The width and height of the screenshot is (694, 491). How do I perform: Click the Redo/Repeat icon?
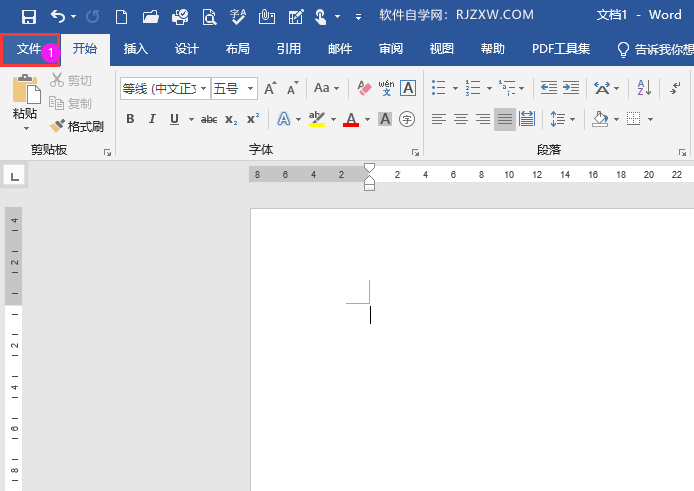93,17
